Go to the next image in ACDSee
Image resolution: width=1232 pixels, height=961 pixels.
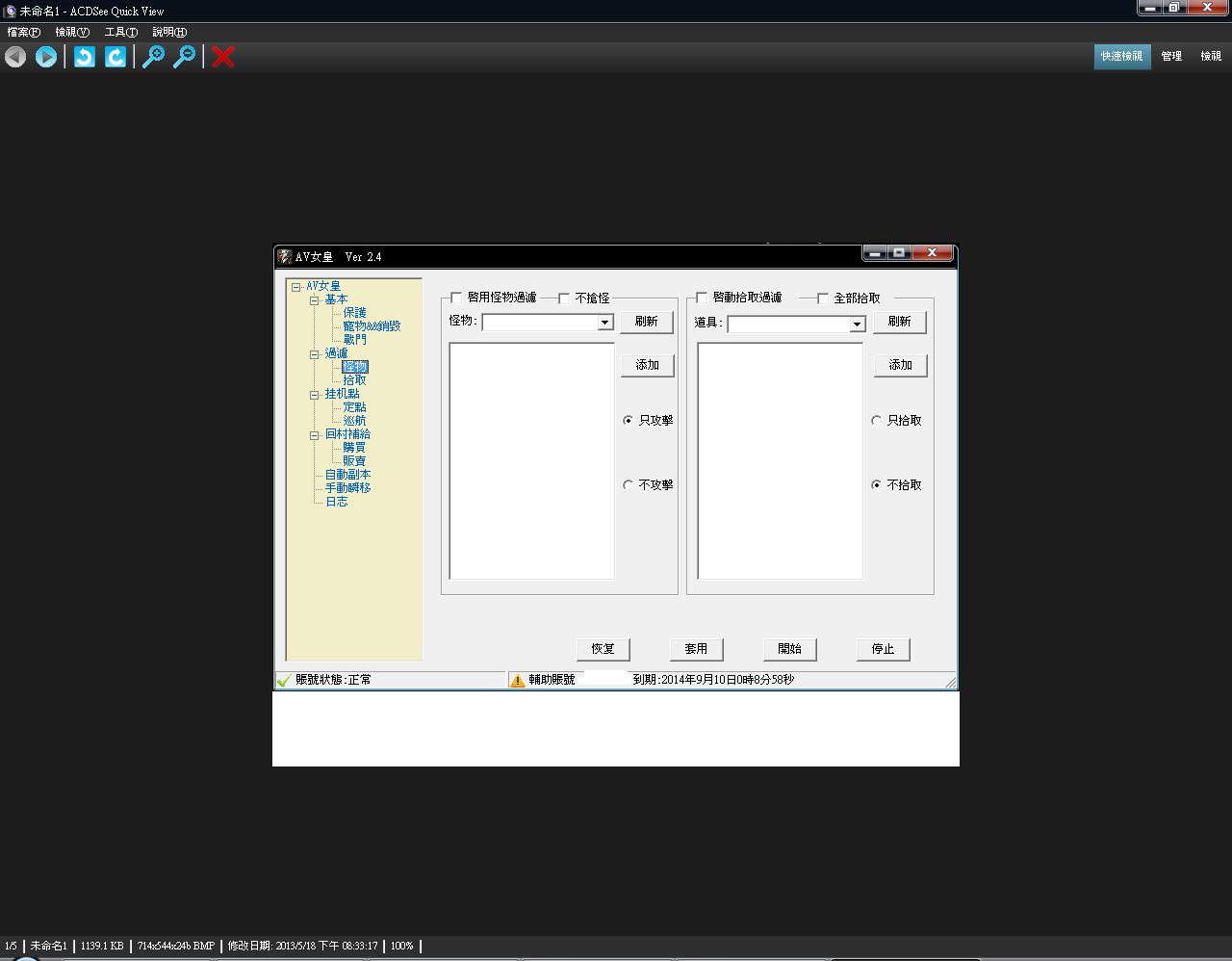(x=45, y=57)
